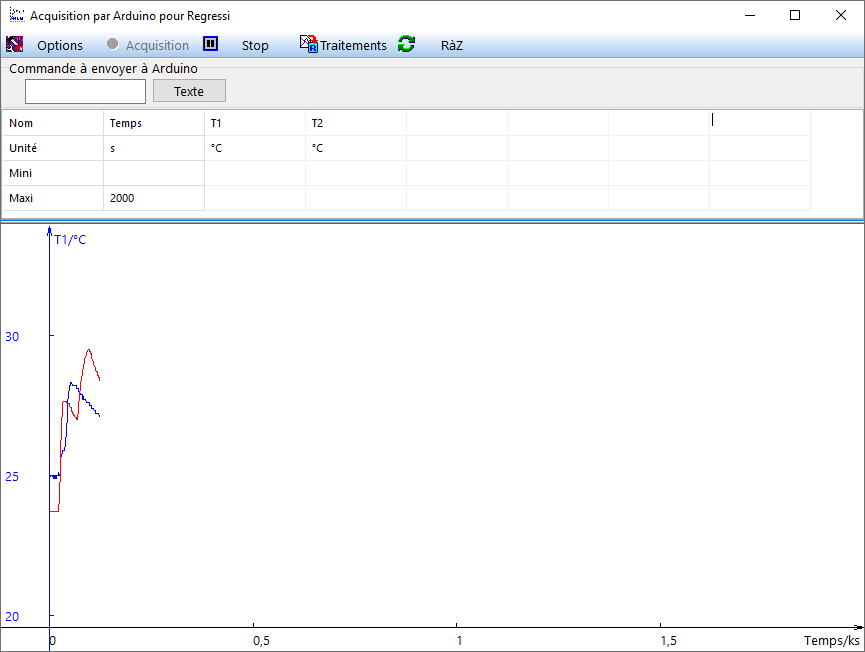Click the Traitements Regressi icon
The width and height of the screenshot is (865, 652).
pyautogui.click(x=308, y=44)
